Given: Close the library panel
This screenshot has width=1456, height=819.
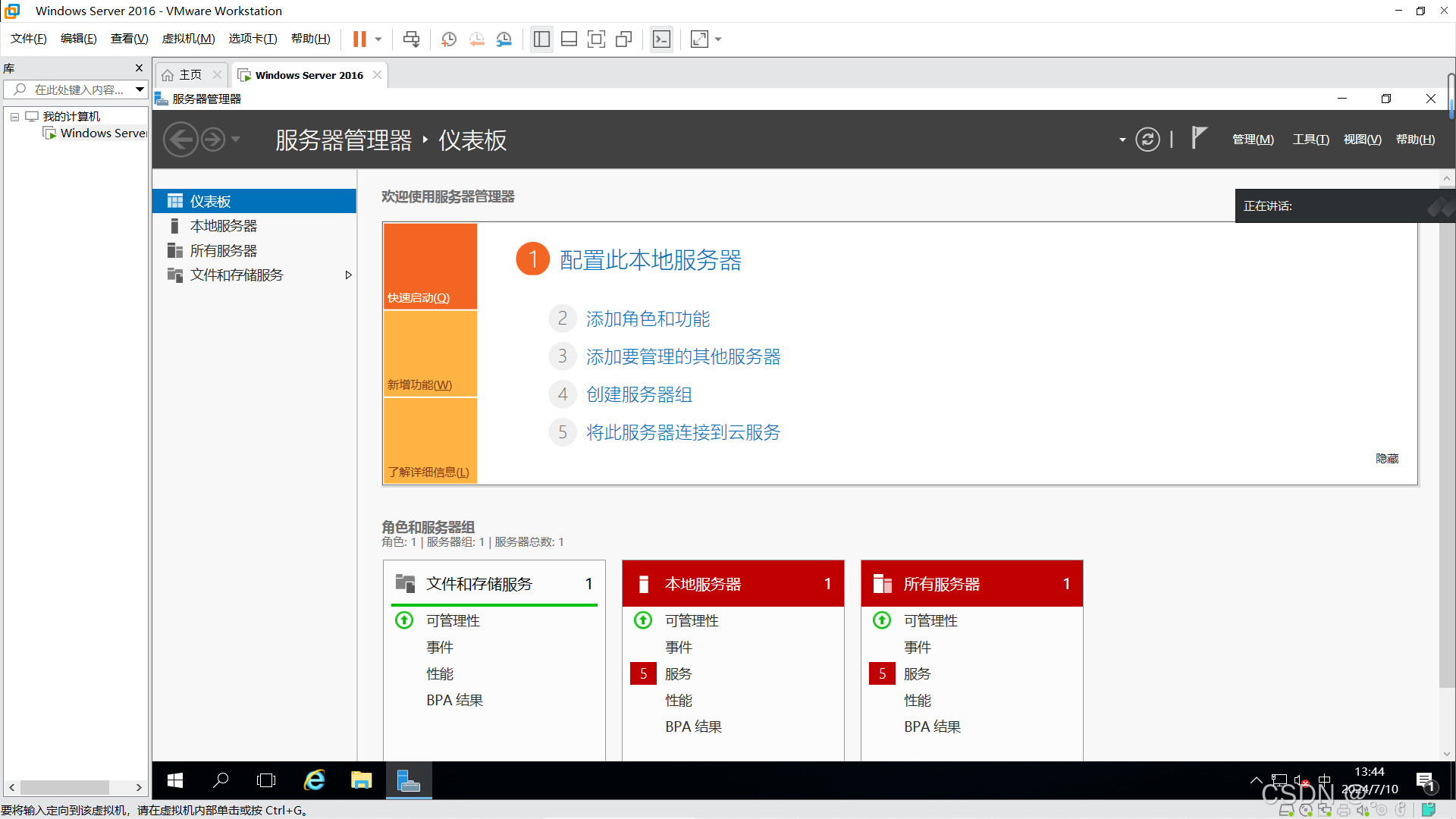Looking at the screenshot, I should (139, 67).
